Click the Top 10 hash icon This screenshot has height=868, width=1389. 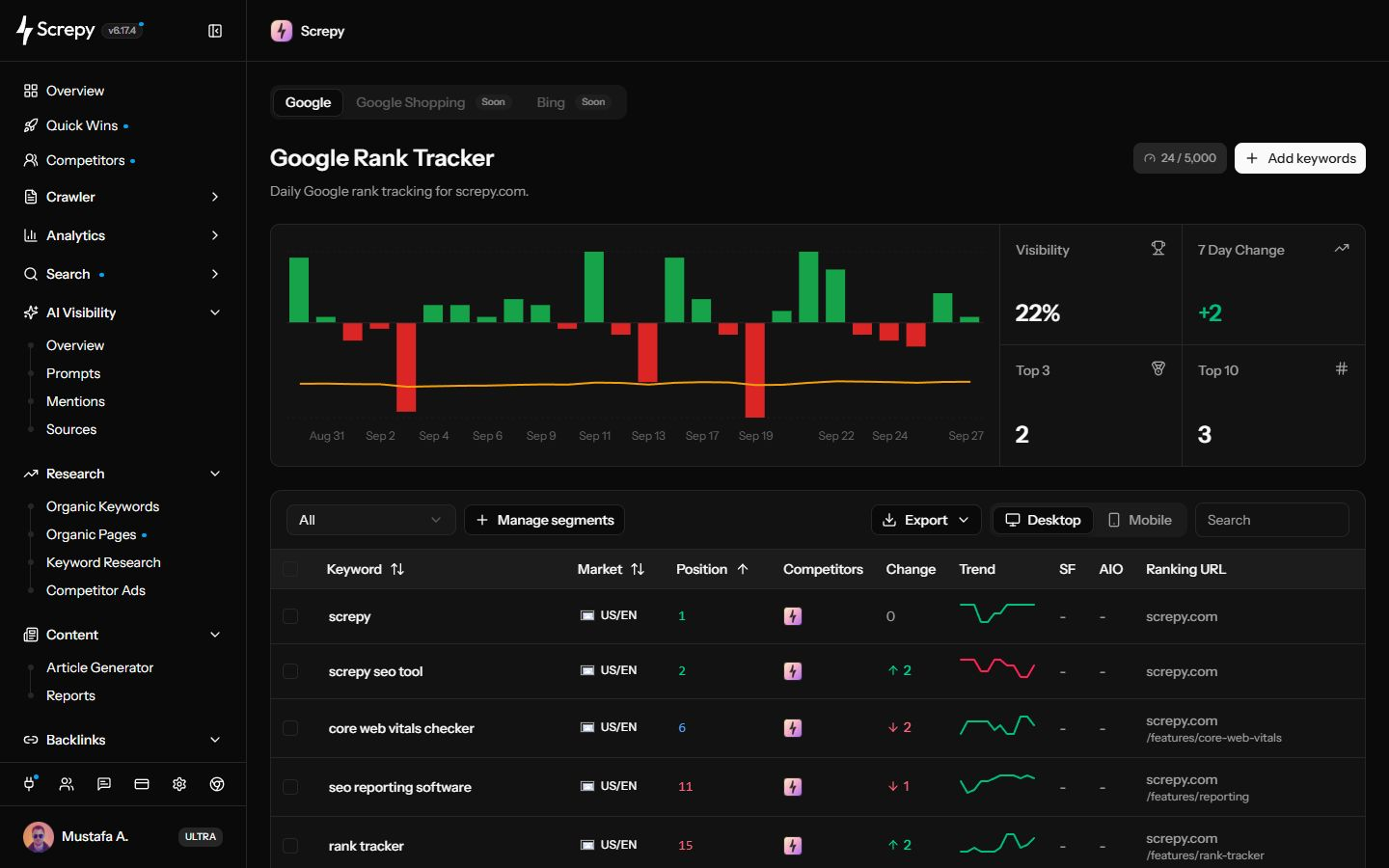pos(1341,368)
